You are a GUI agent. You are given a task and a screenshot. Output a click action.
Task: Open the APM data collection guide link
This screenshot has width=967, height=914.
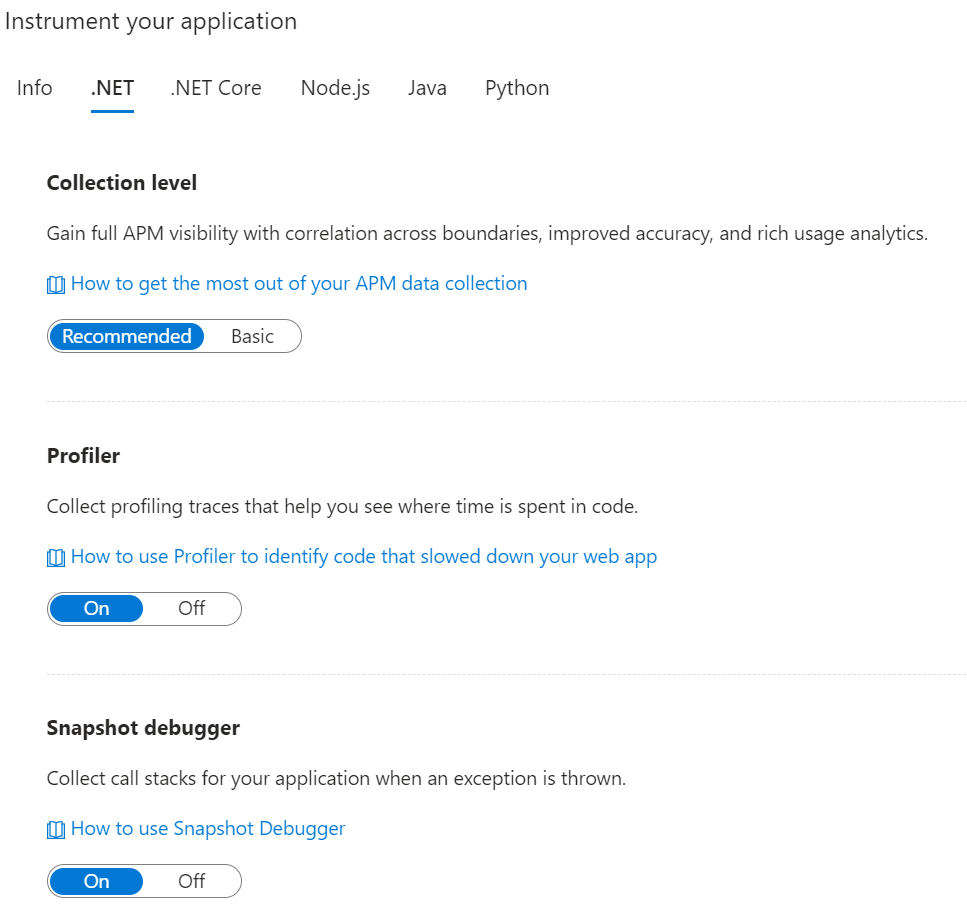298,284
